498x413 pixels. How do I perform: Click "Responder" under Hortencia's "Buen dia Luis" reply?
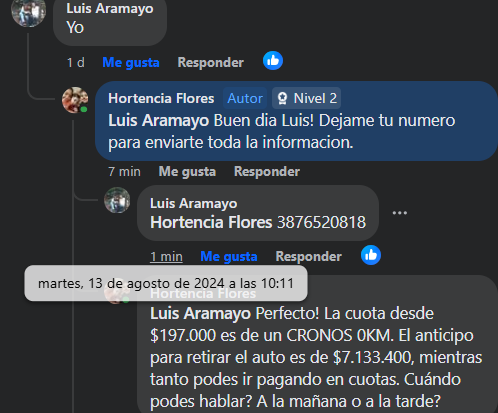click(267, 171)
